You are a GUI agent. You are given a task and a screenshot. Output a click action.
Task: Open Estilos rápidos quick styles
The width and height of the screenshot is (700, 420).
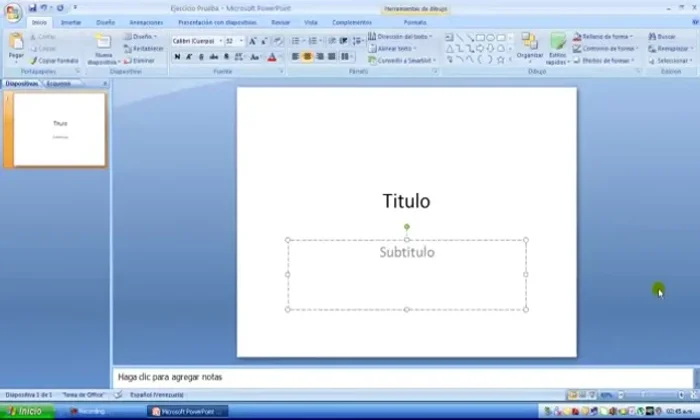point(557,47)
